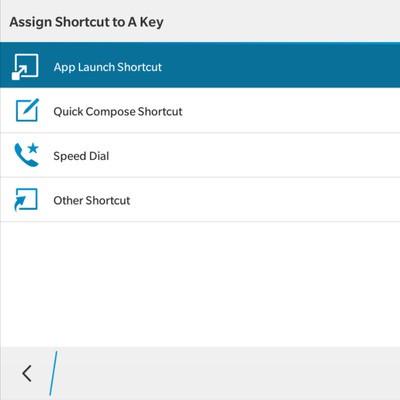Click the word Compose in the second entry
Image resolution: width=400 pixels, height=400 pixels.
(x=110, y=112)
